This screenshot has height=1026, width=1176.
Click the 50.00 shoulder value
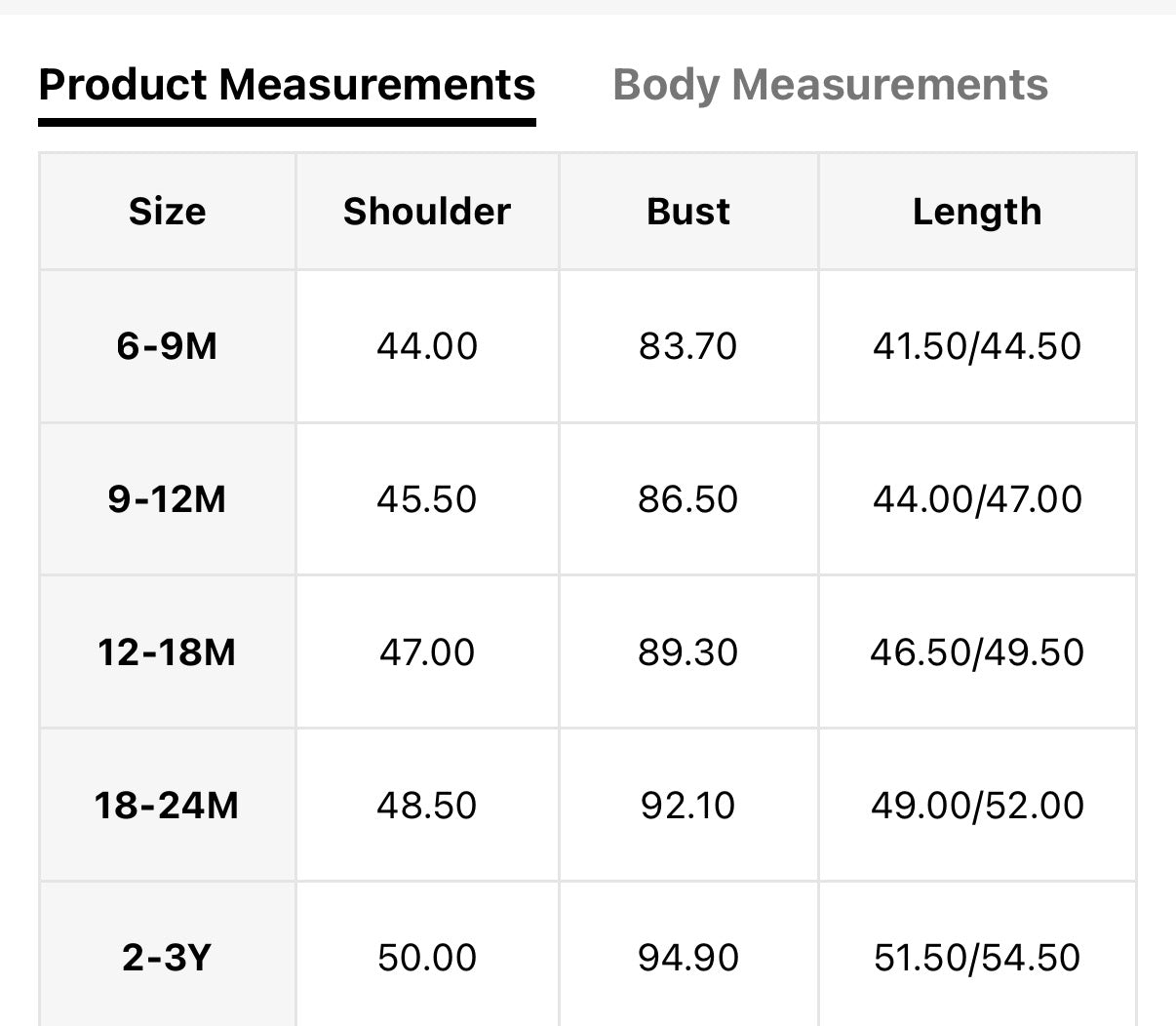point(427,958)
